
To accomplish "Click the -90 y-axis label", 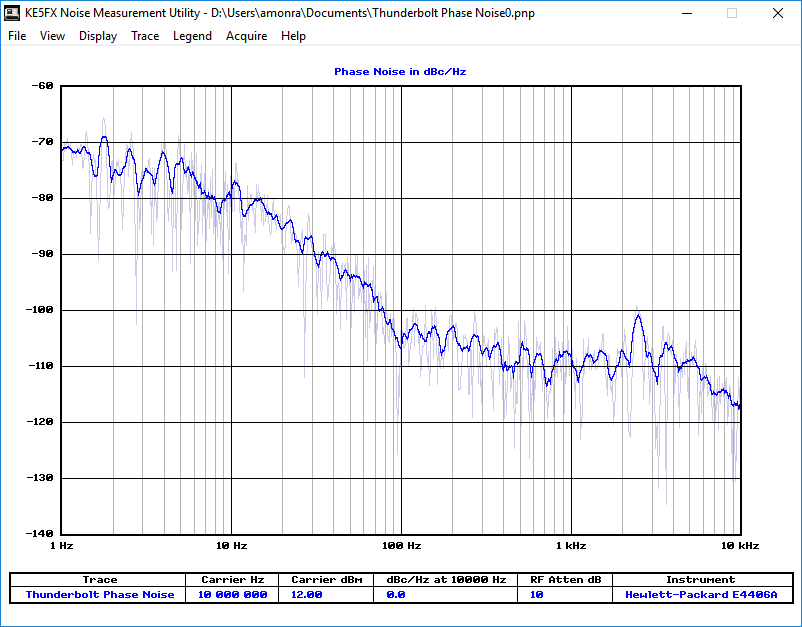I will coord(42,254).
